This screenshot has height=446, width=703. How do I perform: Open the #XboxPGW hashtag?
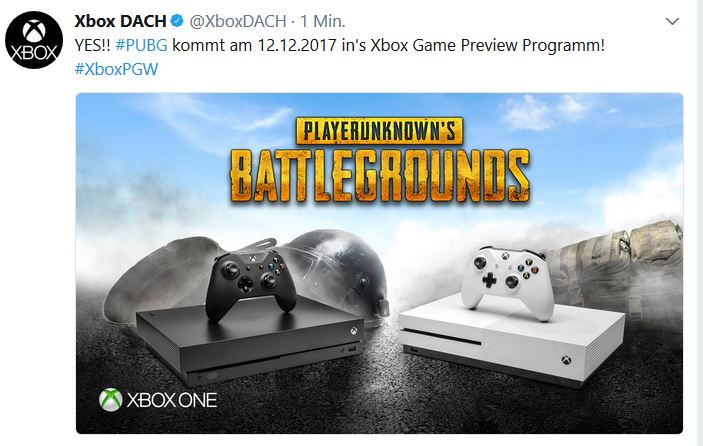click(x=116, y=69)
